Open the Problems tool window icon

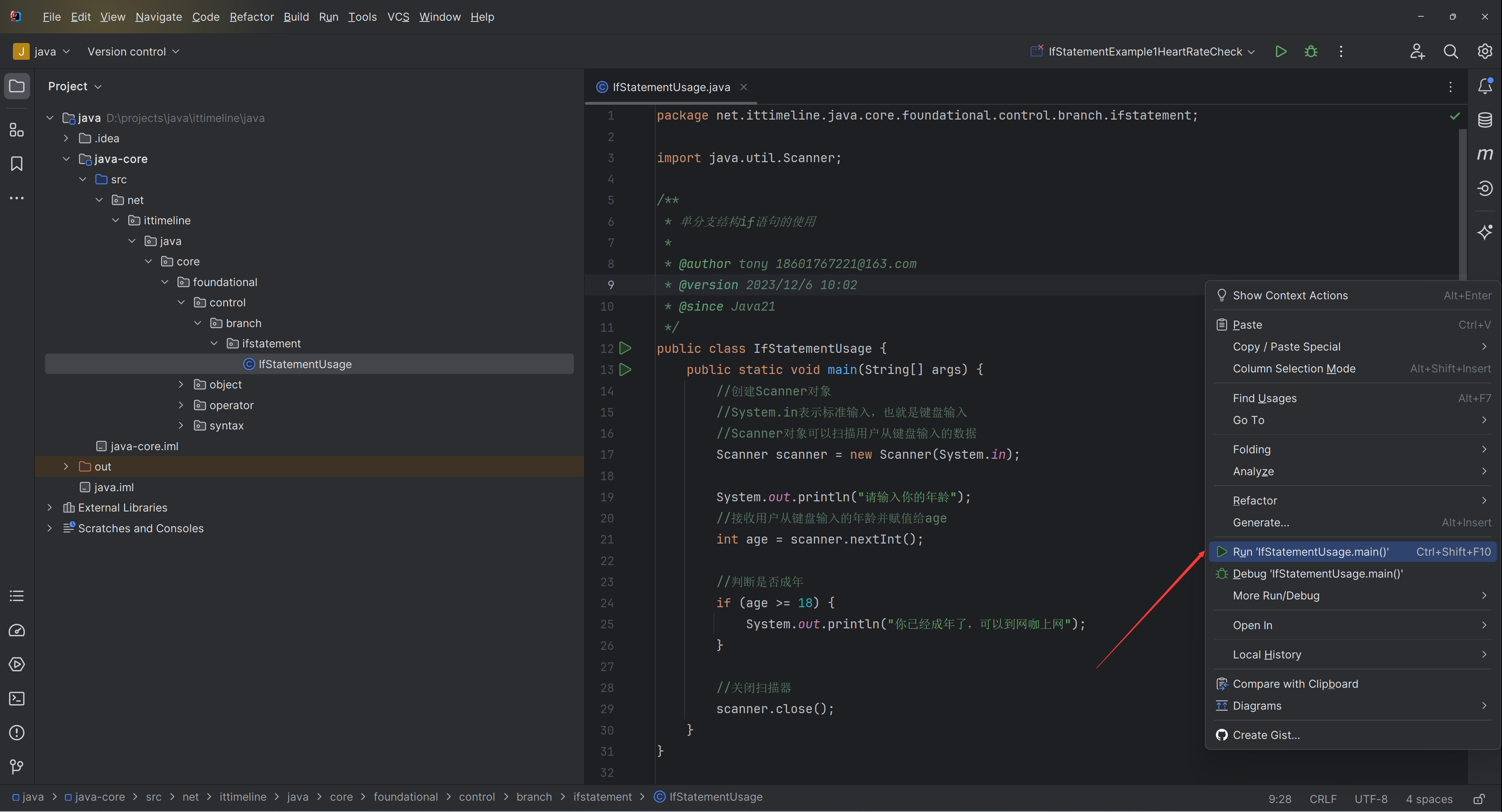(x=17, y=732)
